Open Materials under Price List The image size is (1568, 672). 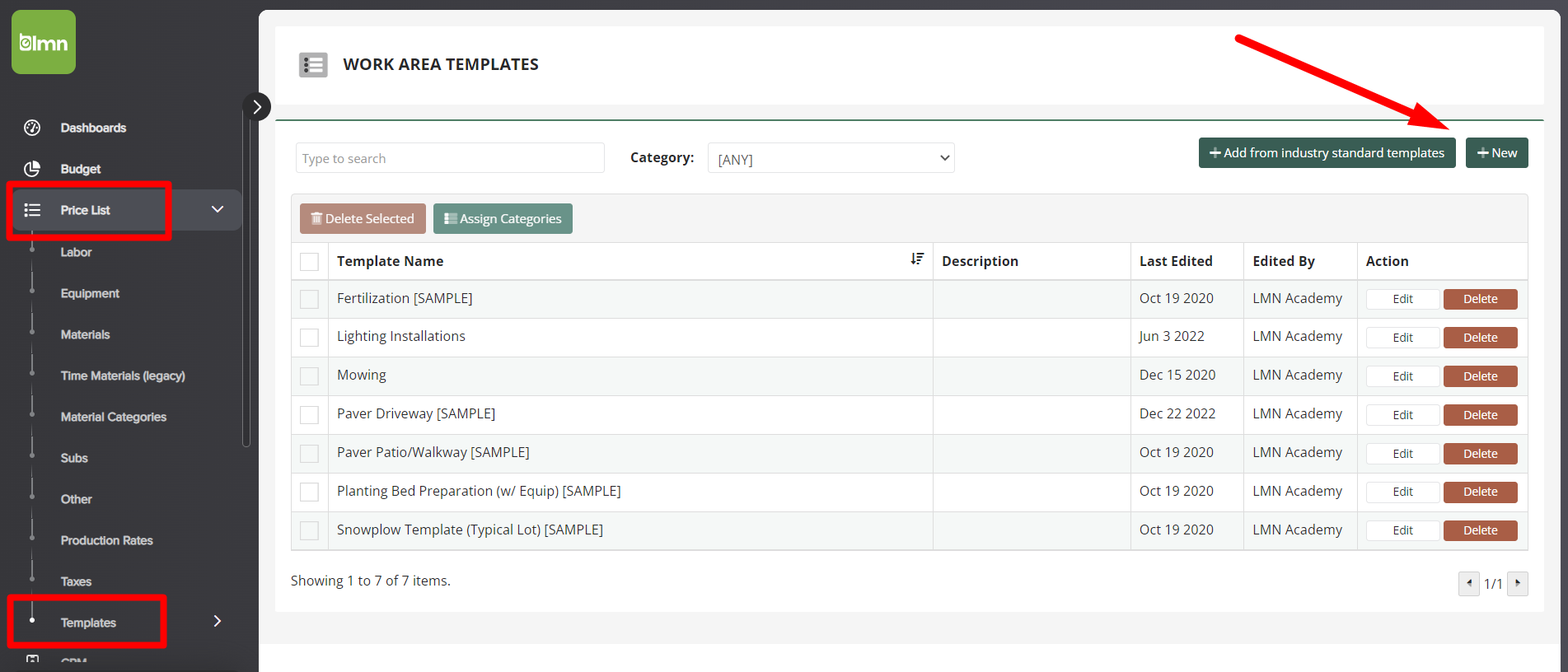coord(85,334)
